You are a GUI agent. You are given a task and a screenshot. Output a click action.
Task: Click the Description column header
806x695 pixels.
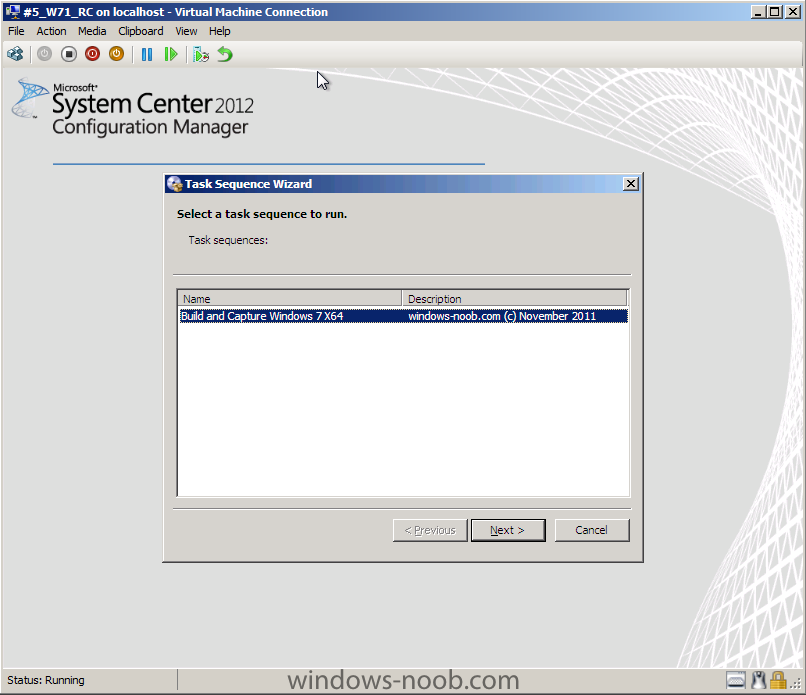point(515,299)
